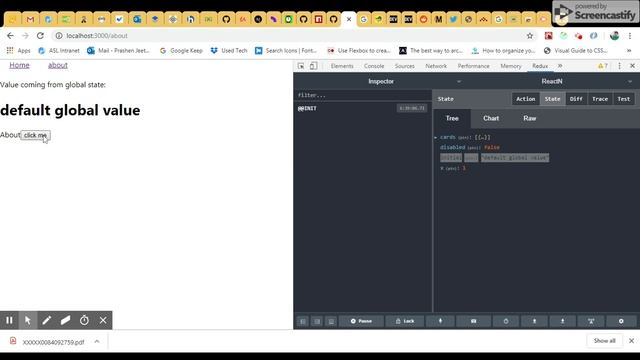Show the time-travel slider clock icon
640x360 pixels.
506,321
